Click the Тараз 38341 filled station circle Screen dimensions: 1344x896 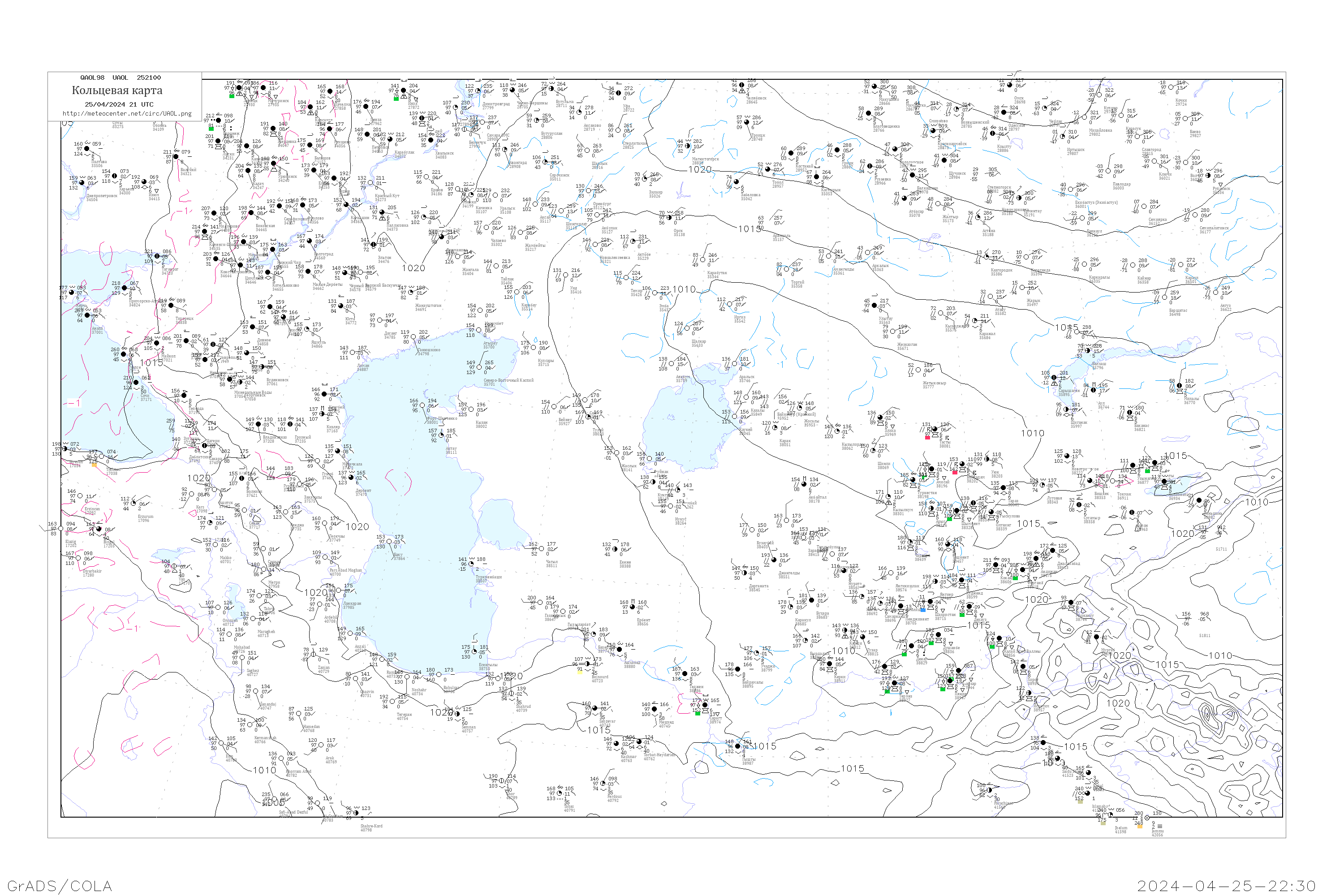coord(1004,488)
